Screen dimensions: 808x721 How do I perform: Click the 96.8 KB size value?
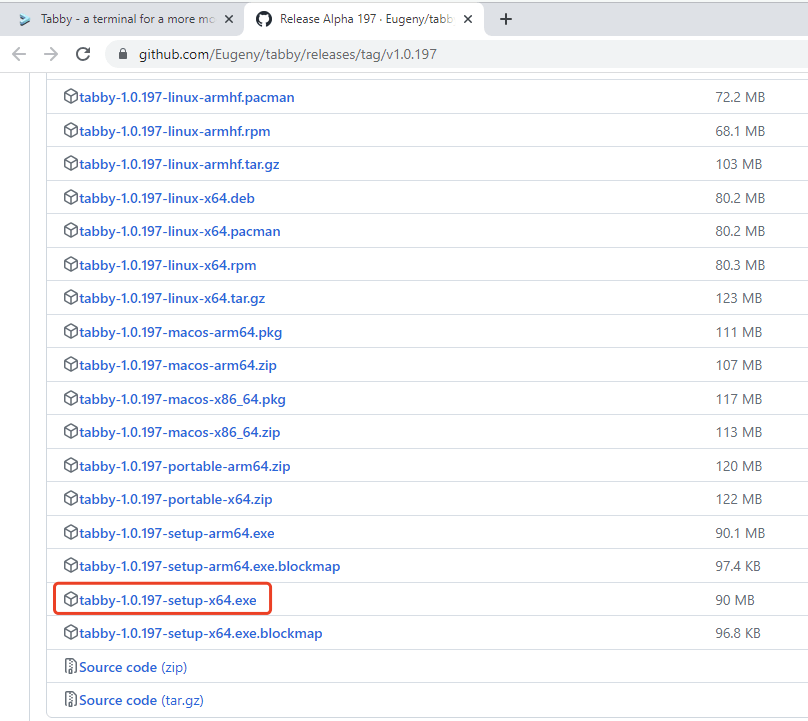(738, 633)
